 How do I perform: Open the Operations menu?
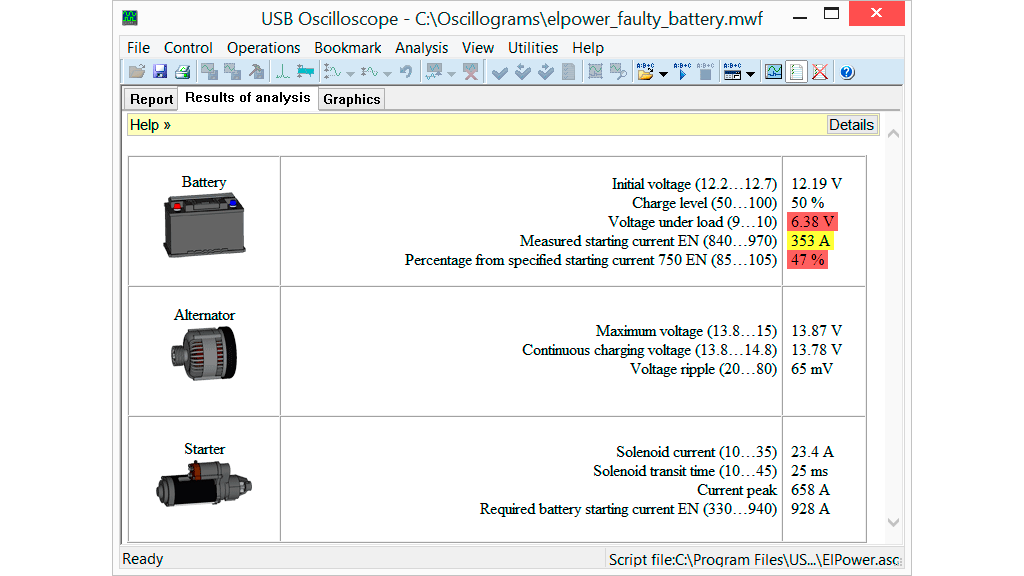coord(263,48)
